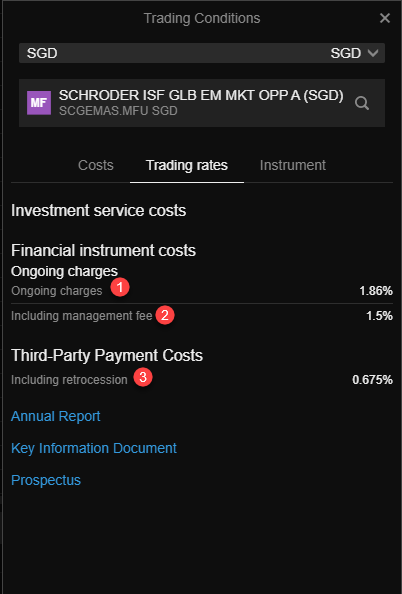Click the SCGEMAS.MFU SGD ticker text
Image resolution: width=402 pixels, height=594 pixels.
click(x=118, y=111)
